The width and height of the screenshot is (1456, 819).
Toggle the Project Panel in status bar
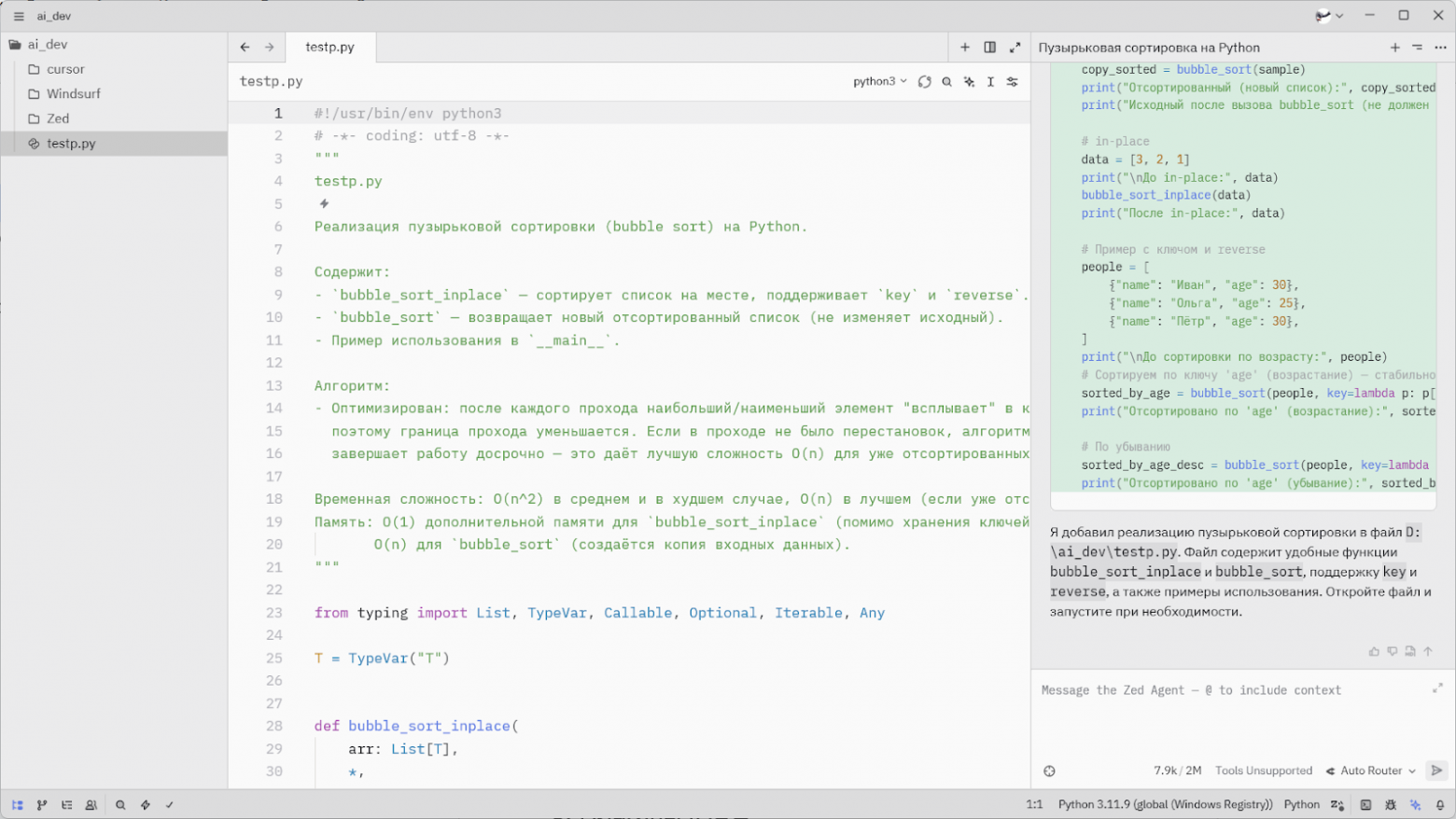(17, 804)
